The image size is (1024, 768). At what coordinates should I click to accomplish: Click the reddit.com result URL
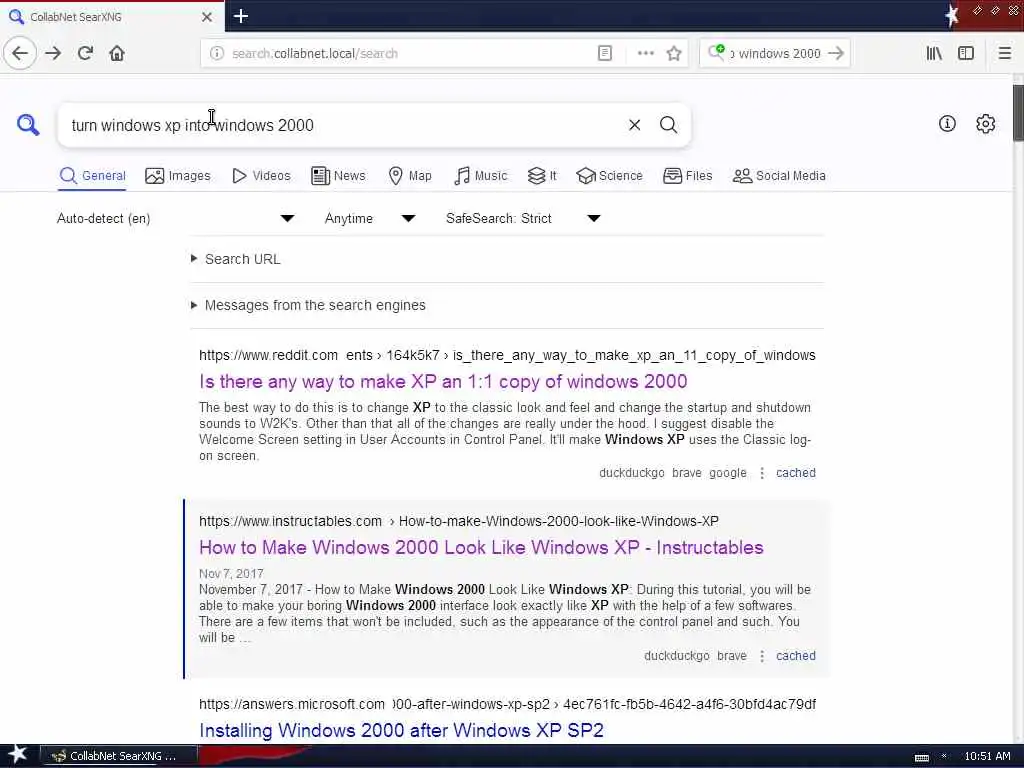coord(507,355)
